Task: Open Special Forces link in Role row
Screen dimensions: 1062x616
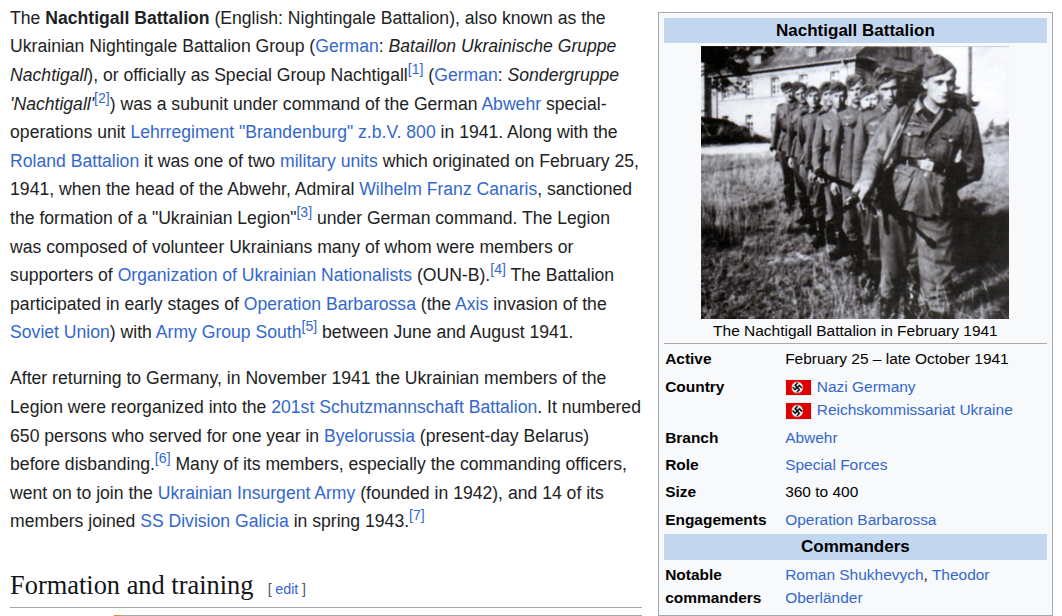Action: tap(836, 465)
